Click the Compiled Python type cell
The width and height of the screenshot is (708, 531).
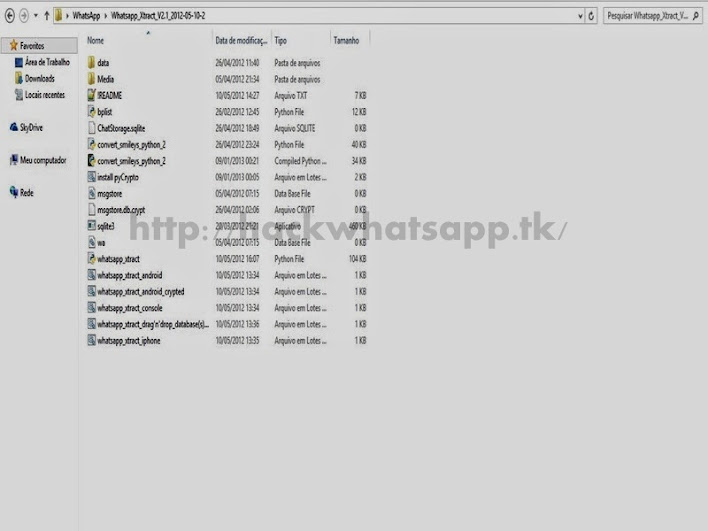tap(300, 161)
